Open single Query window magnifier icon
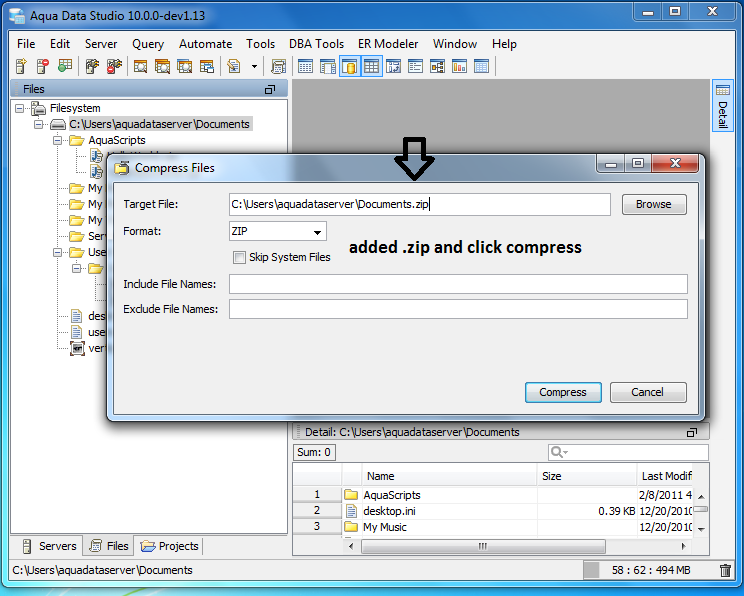 (140, 66)
